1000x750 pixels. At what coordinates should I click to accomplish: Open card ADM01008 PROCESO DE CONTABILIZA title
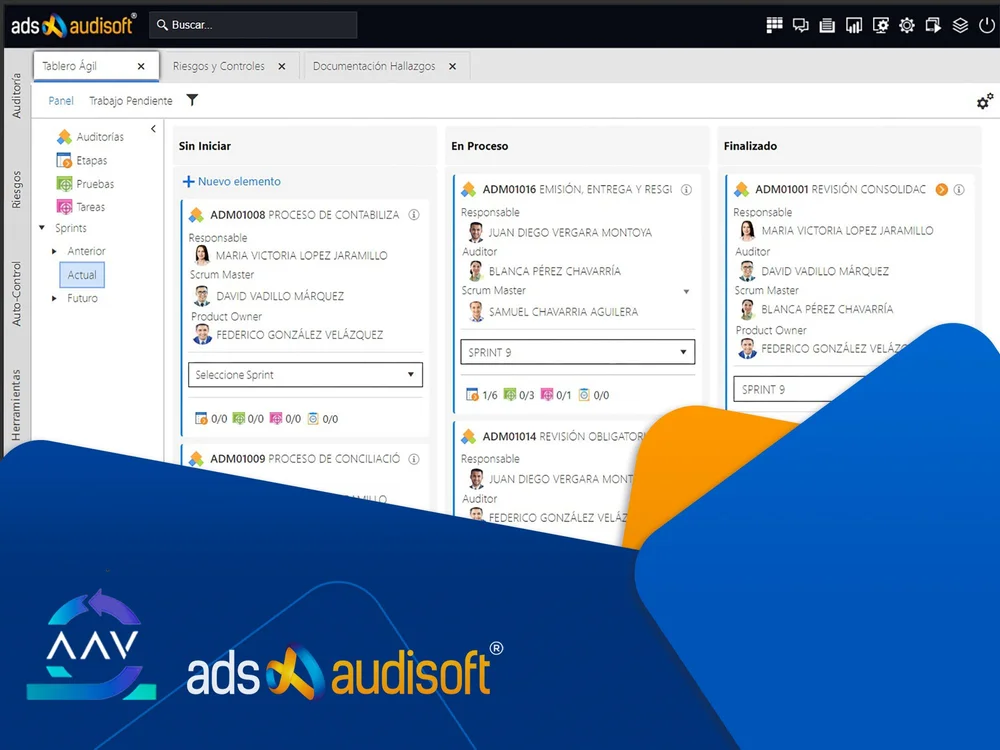pos(305,215)
